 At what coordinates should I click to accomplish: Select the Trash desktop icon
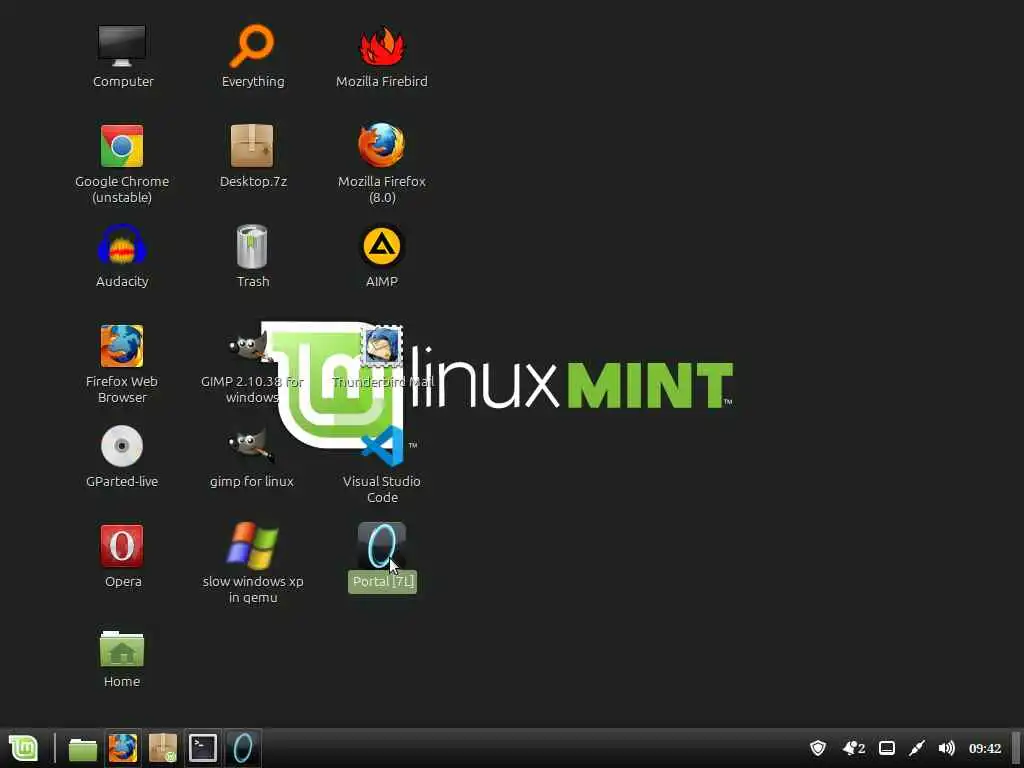point(252,246)
